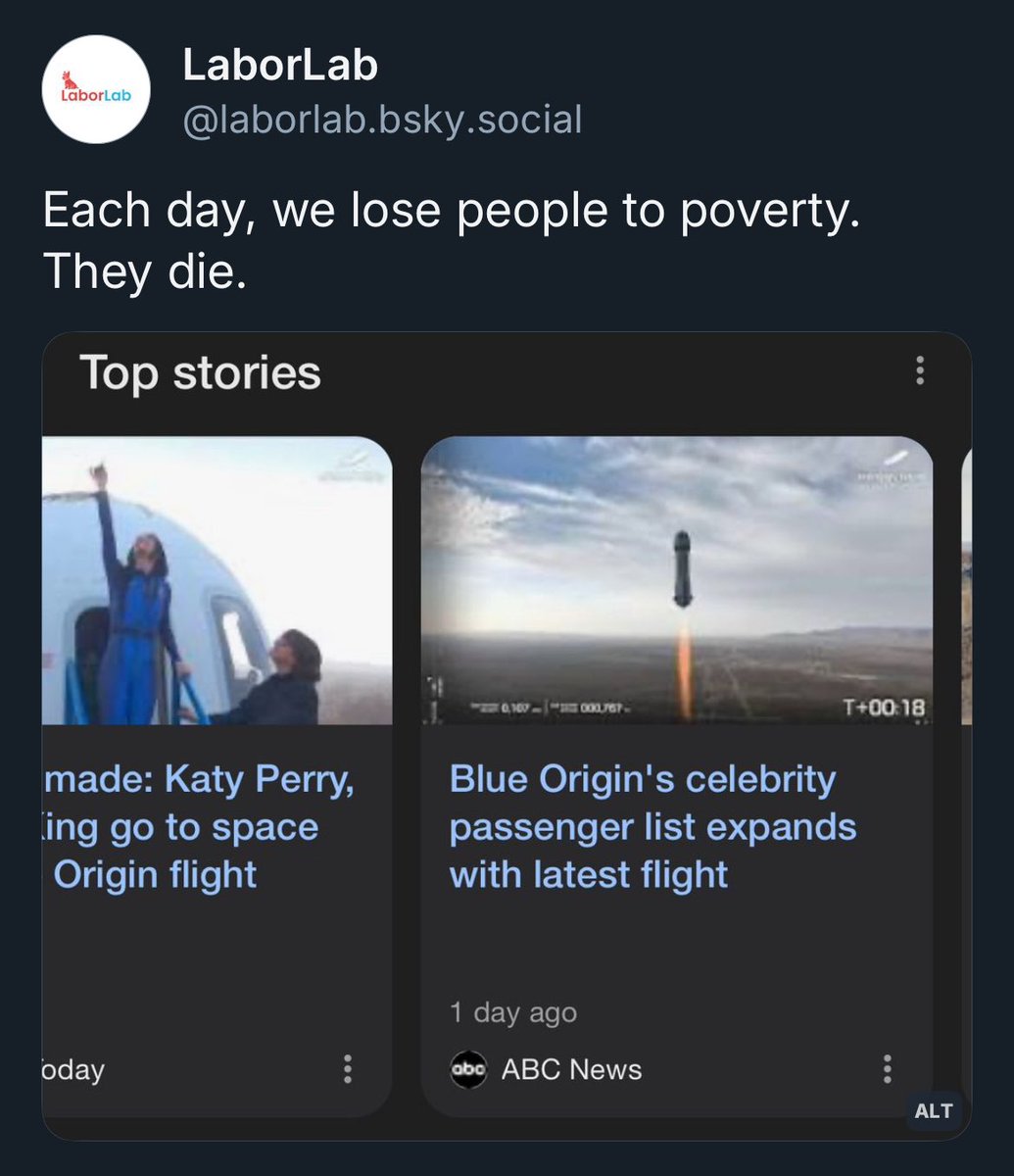Click the 'oday' timestamp on first card
This screenshot has width=1014, height=1176.
pos(73,1069)
